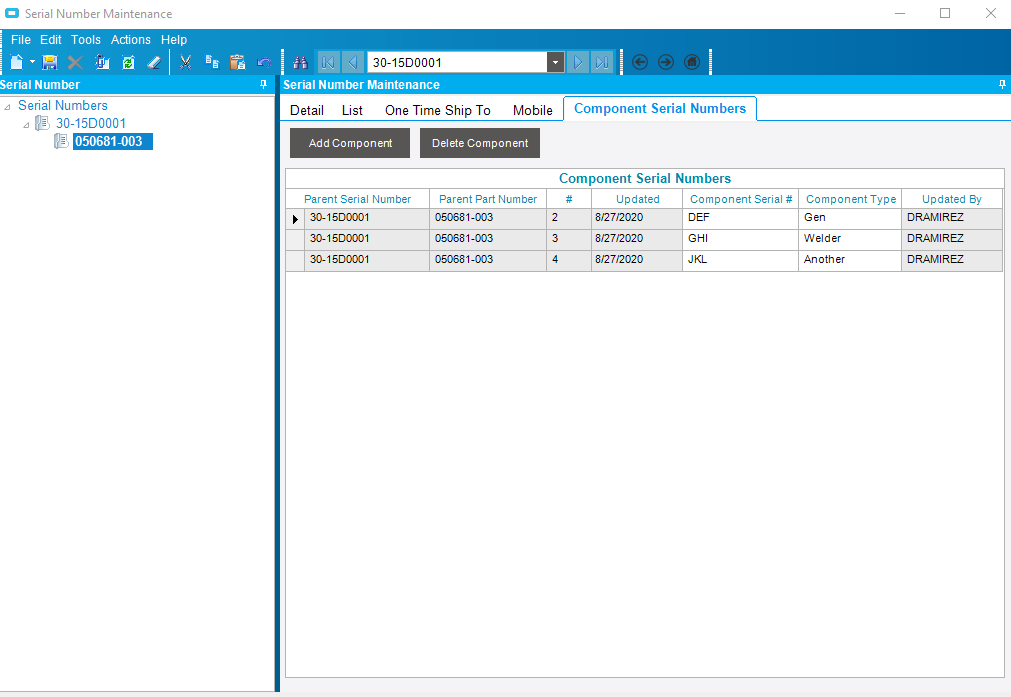Collapse the Serial Numbers root node
This screenshot has height=697, width=1011.
[x=8, y=106]
